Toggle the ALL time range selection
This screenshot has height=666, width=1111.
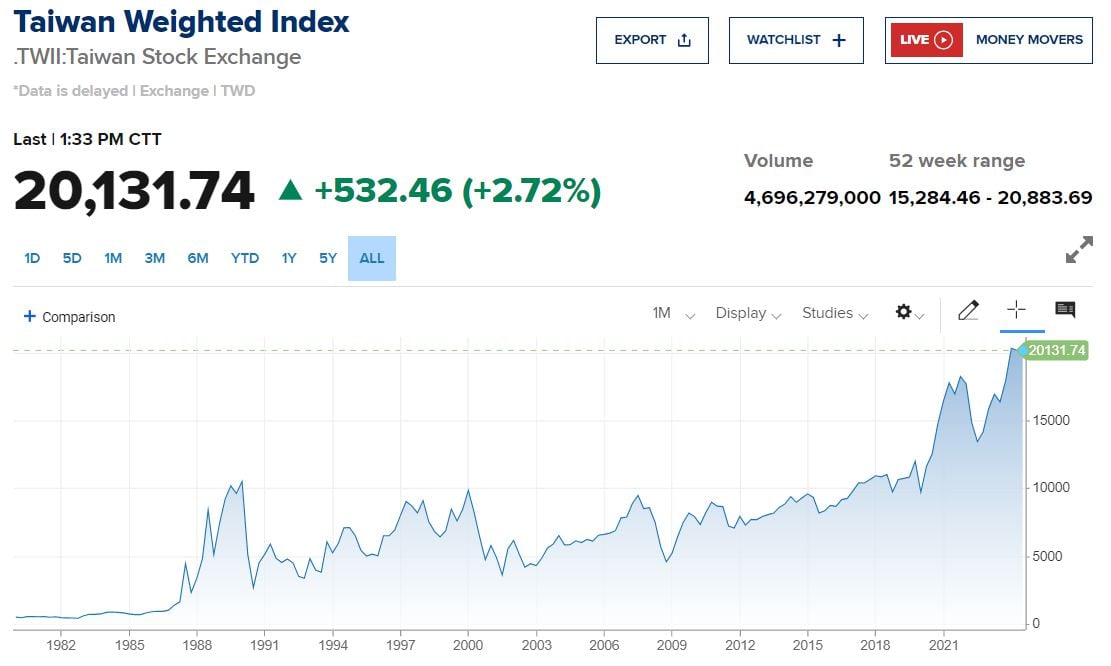point(371,258)
